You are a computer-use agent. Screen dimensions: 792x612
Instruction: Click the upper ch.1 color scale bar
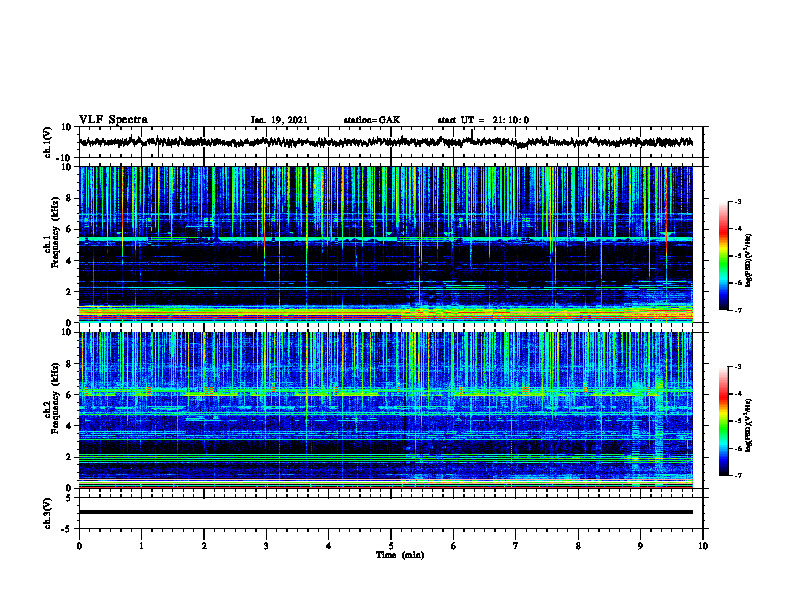coord(723,255)
